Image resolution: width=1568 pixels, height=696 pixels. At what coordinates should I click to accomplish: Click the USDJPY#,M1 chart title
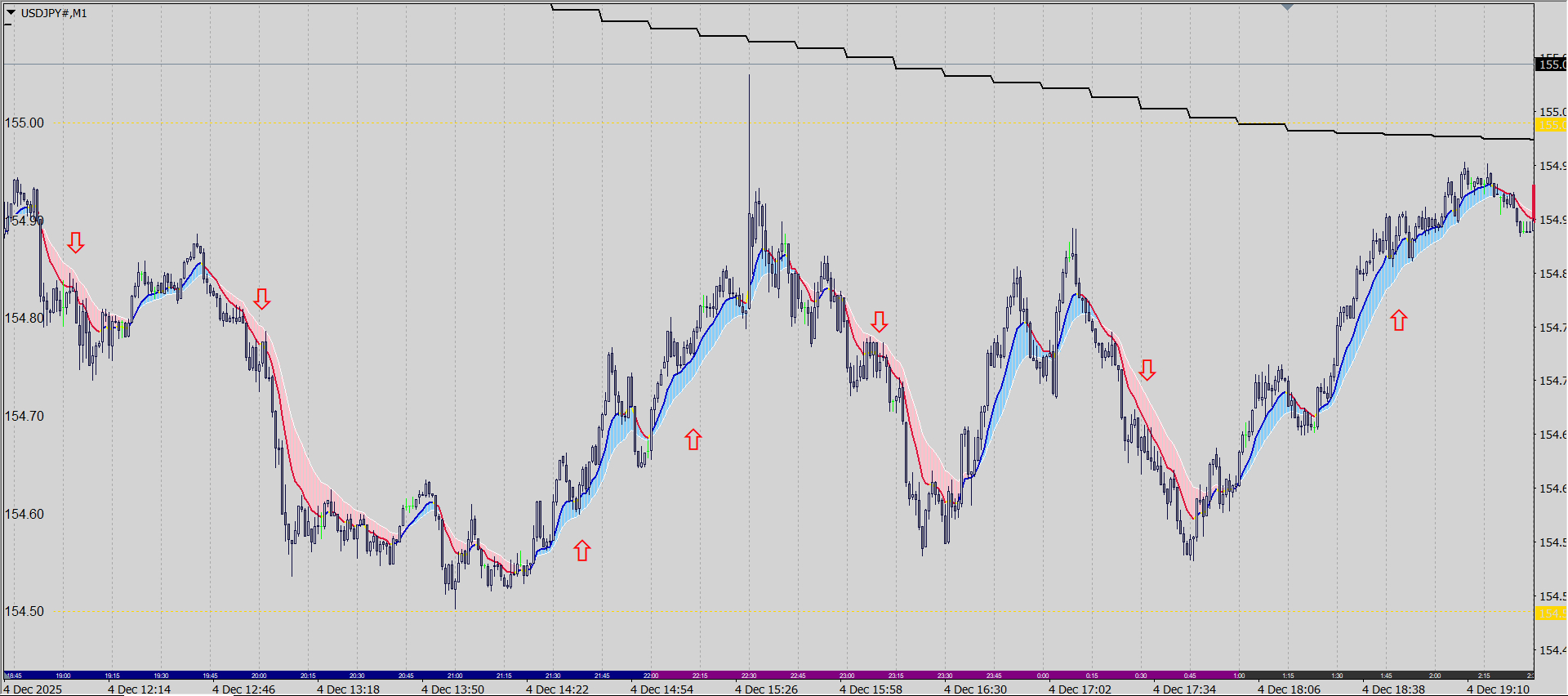tap(54, 13)
